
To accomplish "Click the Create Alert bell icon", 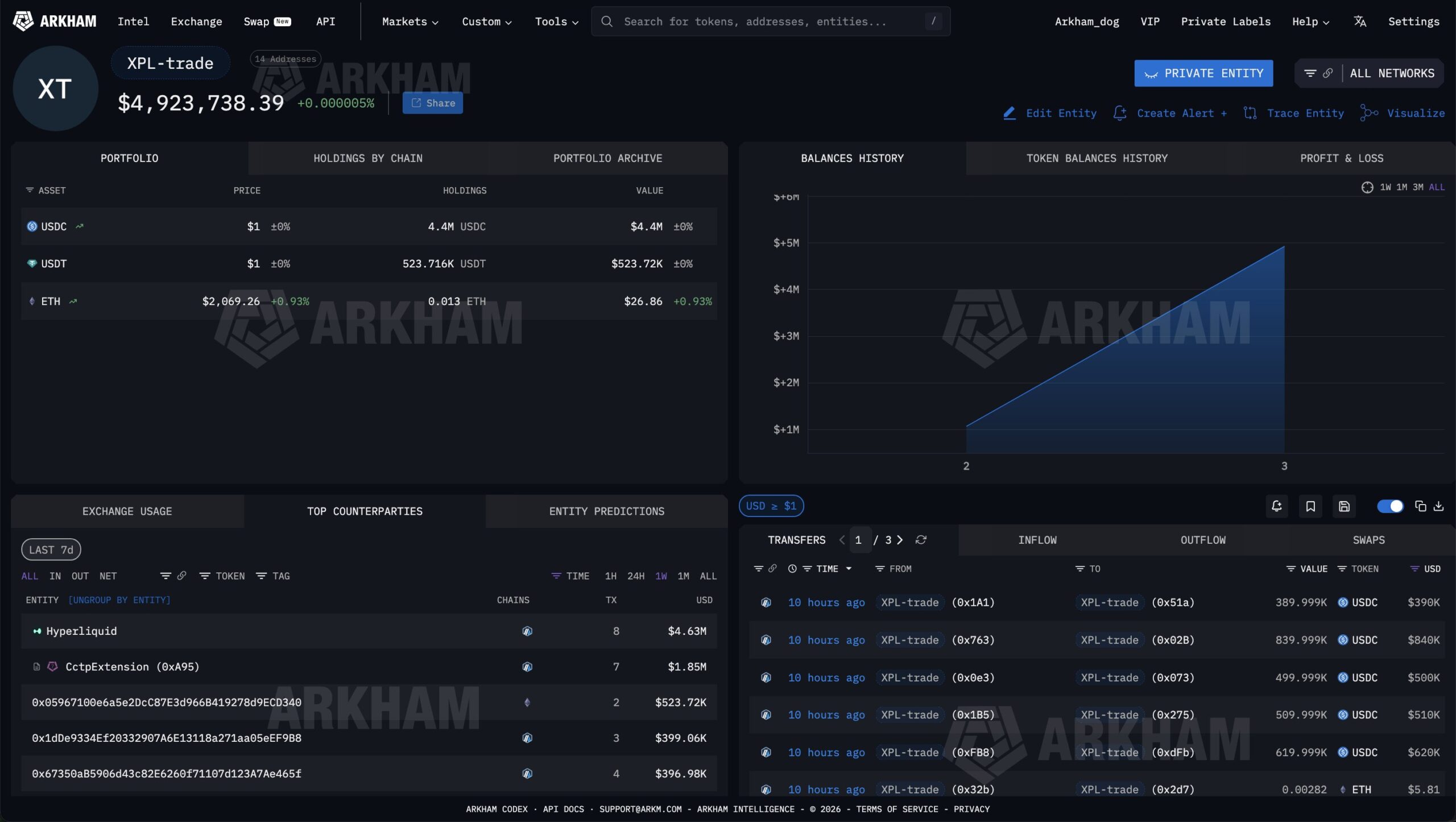I will tap(1119, 113).
